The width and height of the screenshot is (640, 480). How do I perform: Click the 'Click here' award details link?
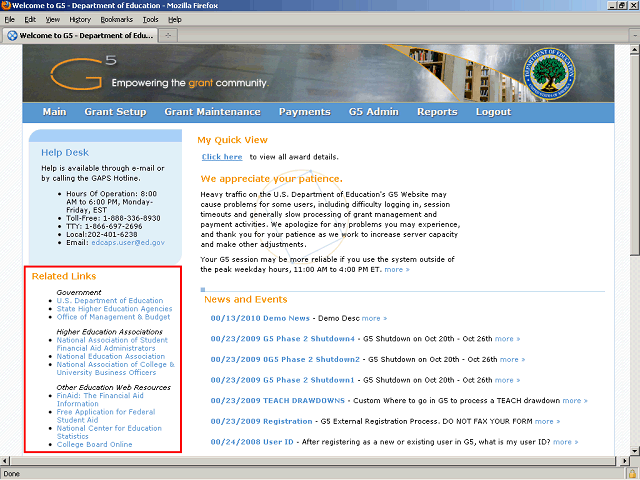click(x=222, y=157)
